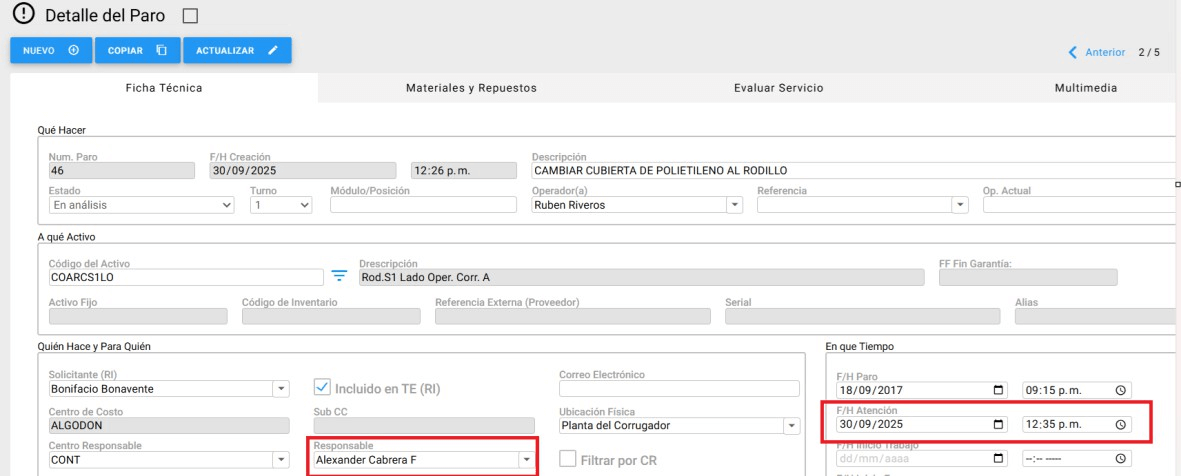1181x476 pixels.
Task: Click clock icon on F/H Atención time
Action: (x=1120, y=424)
